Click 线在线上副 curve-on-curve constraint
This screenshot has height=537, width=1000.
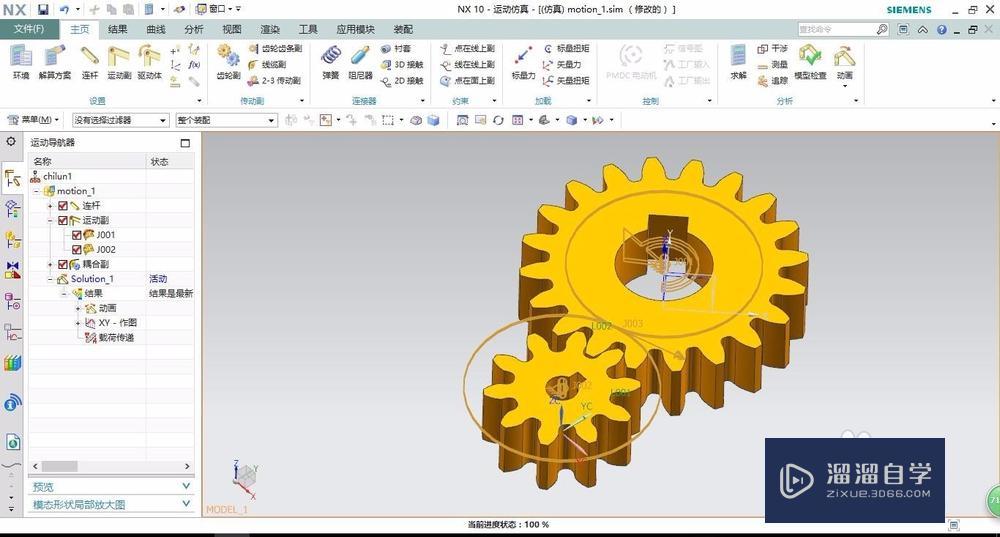[x=467, y=64]
